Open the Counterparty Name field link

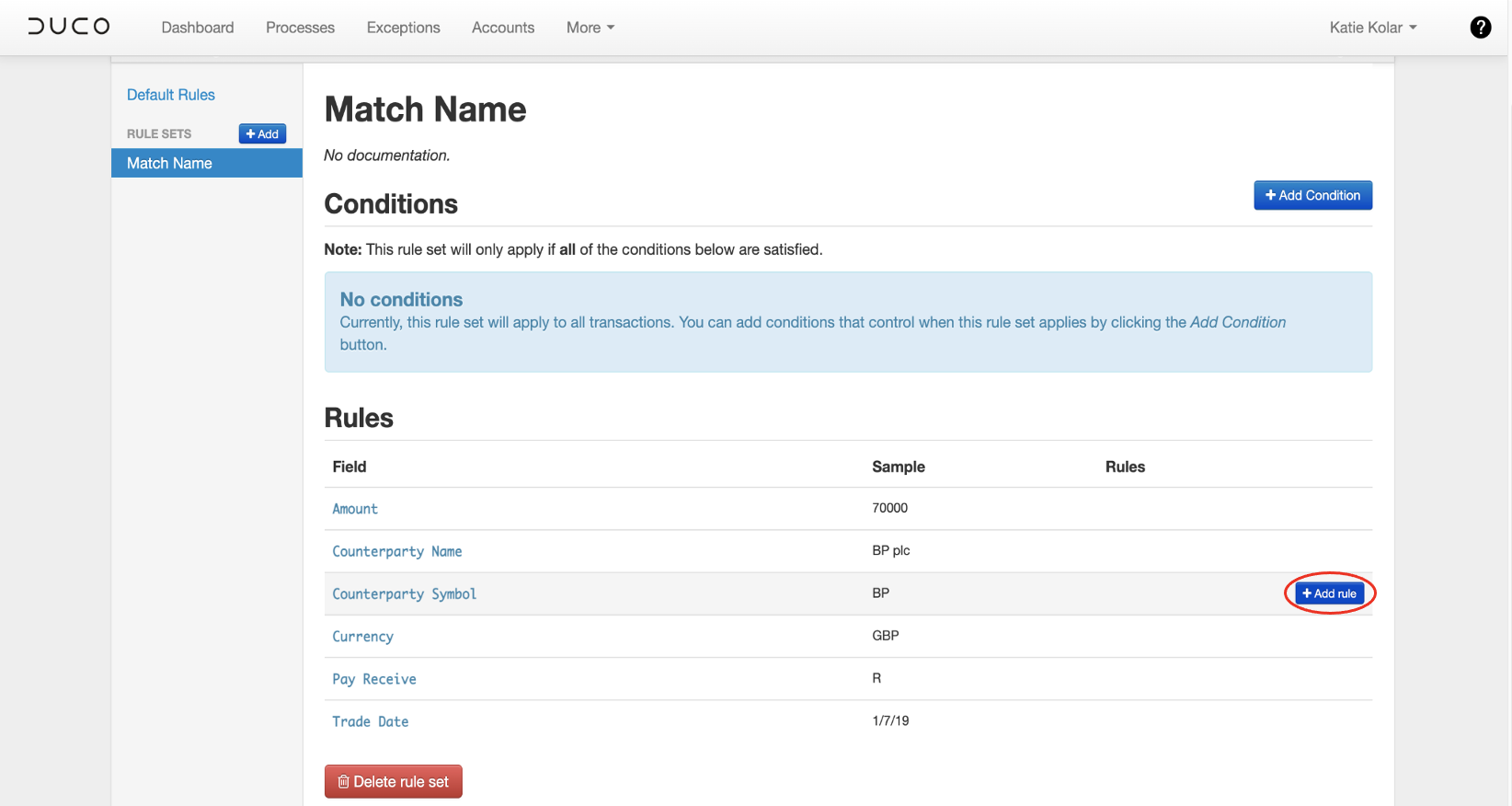click(x=397, y=551)
